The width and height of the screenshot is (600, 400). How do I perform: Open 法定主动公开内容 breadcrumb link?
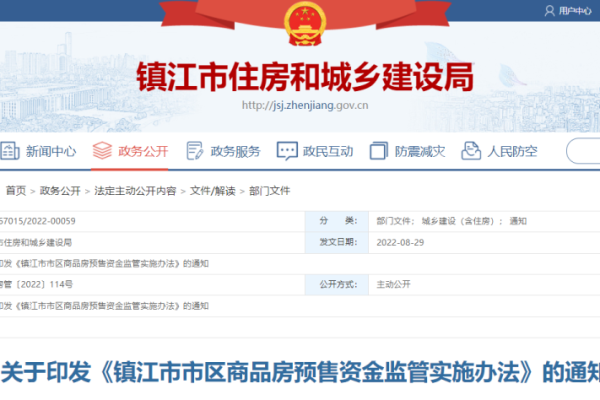pyautogui.click(x=135, y=191)
